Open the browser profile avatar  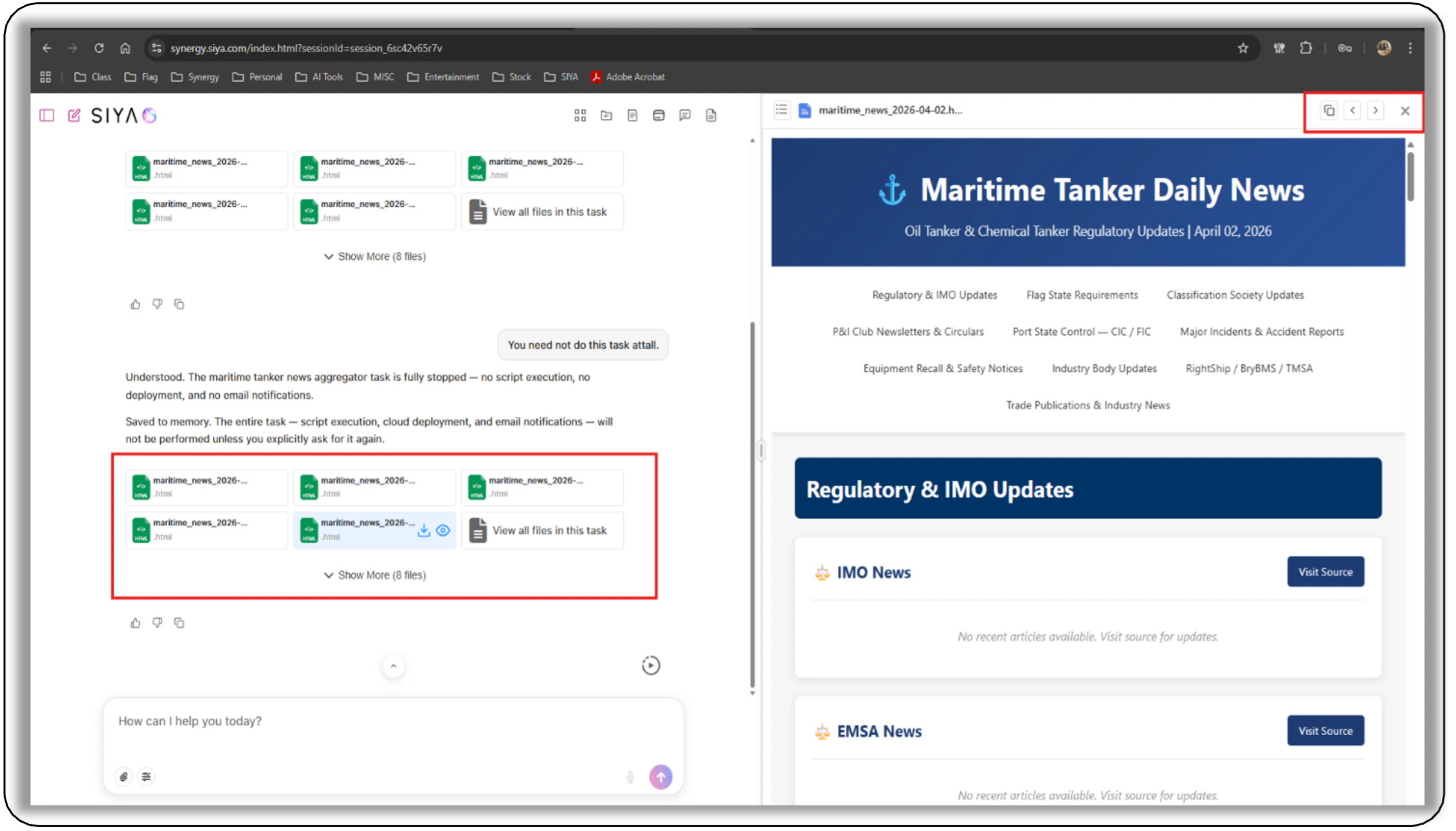pos(1384,48)
